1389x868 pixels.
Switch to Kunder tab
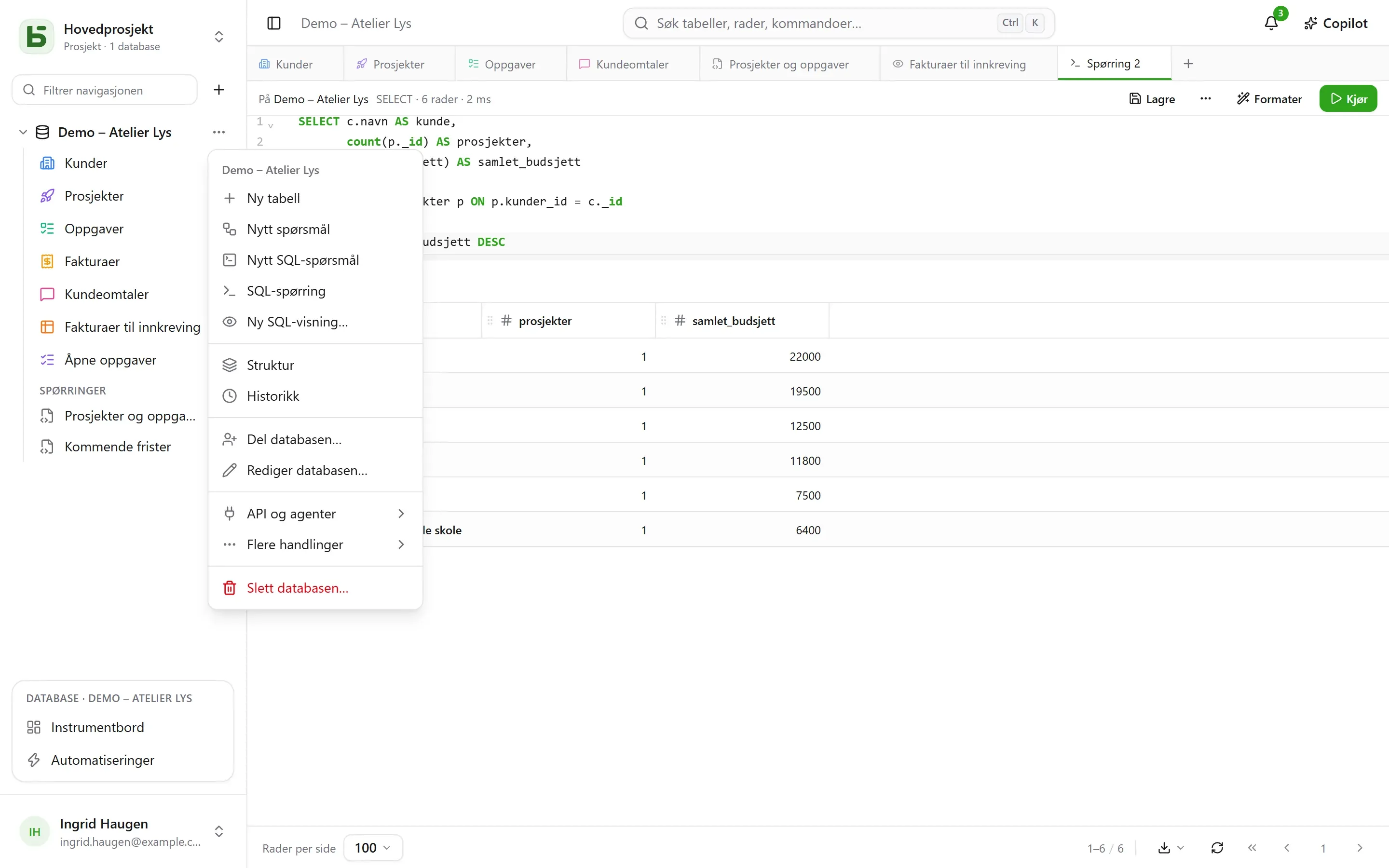pos(295,64)
